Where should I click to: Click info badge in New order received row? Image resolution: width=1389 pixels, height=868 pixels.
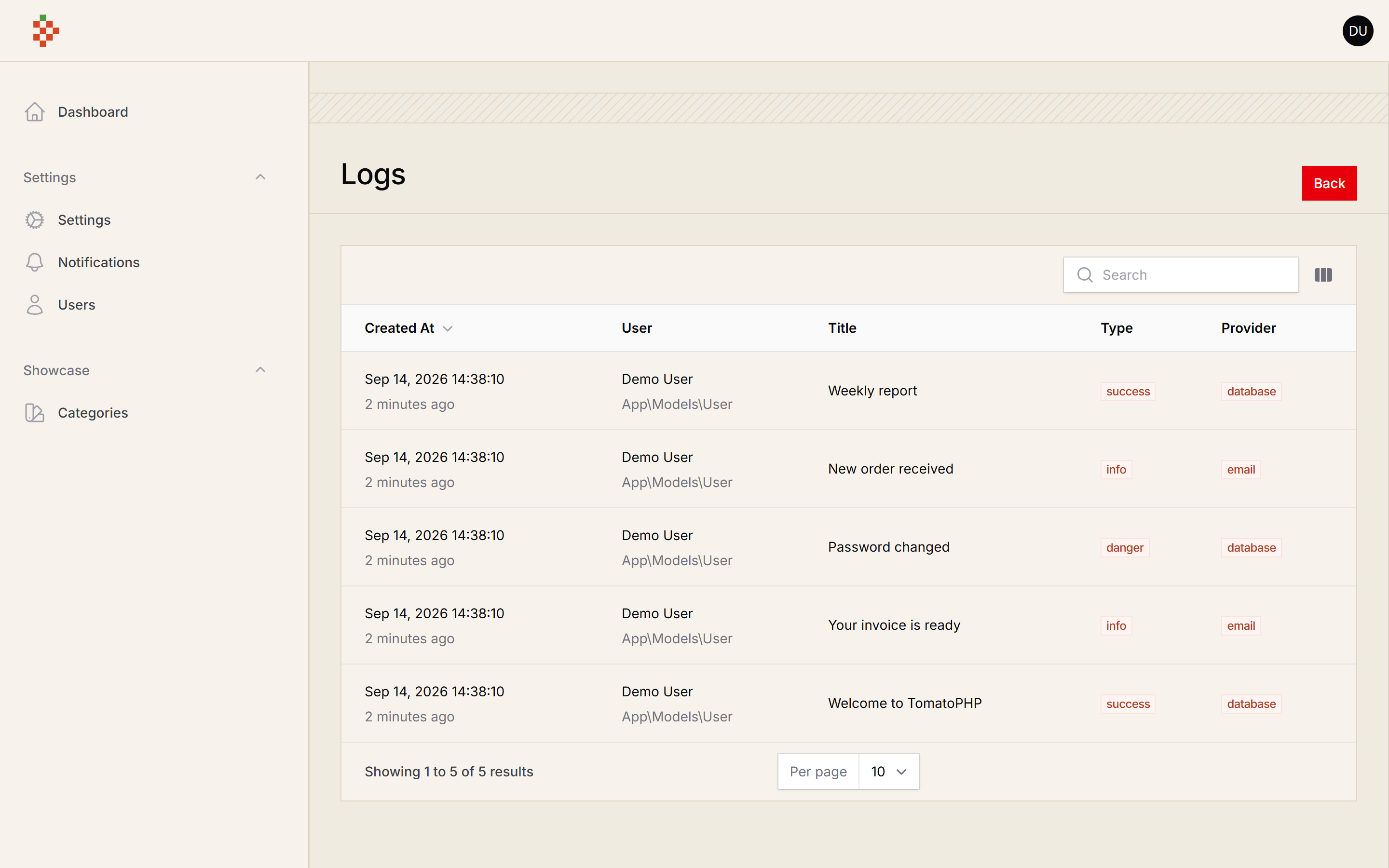point(1116,470)
